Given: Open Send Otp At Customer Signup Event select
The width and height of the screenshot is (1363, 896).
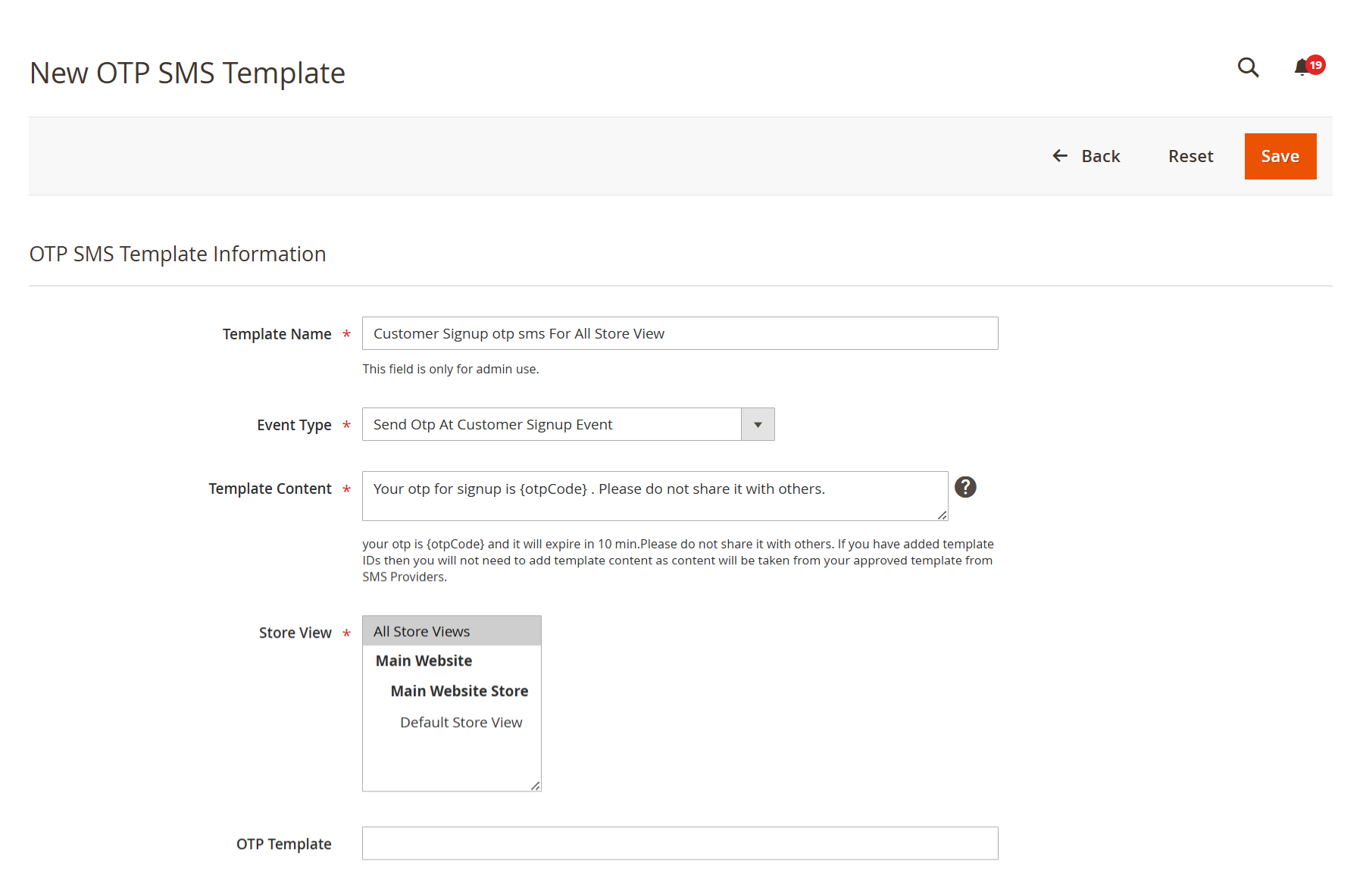Looking at the screenshot, I should pyautogui.click(x=568, y=424).
